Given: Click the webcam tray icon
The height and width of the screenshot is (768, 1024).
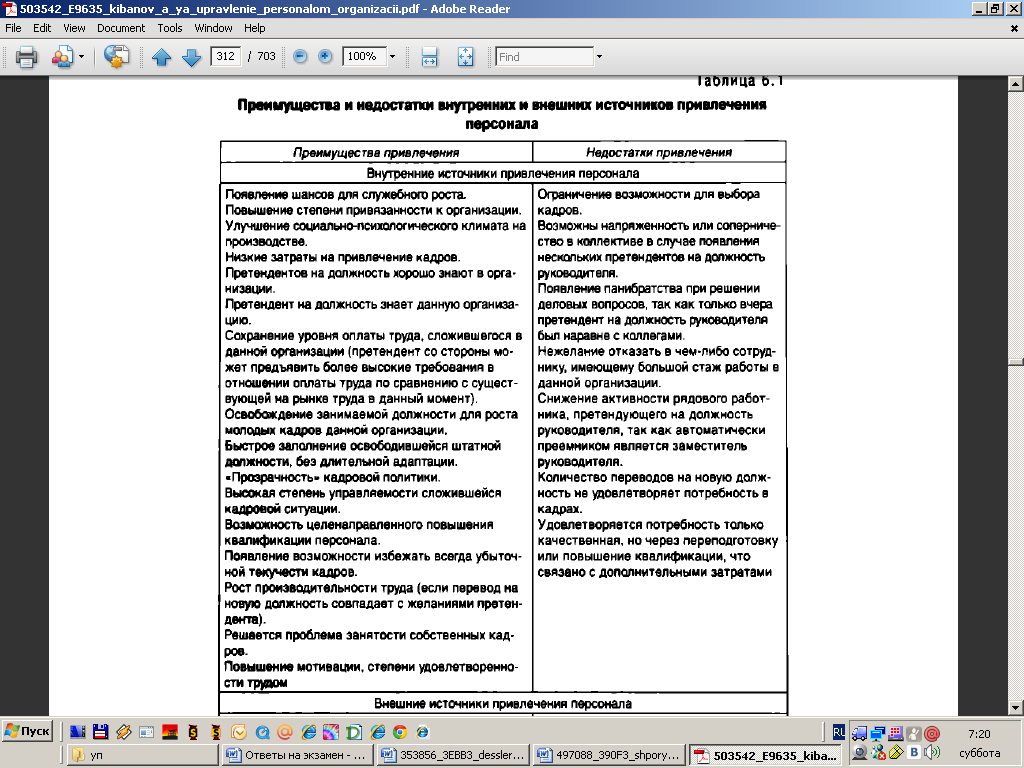Looking at the screenshot, I should coord(860,753).
